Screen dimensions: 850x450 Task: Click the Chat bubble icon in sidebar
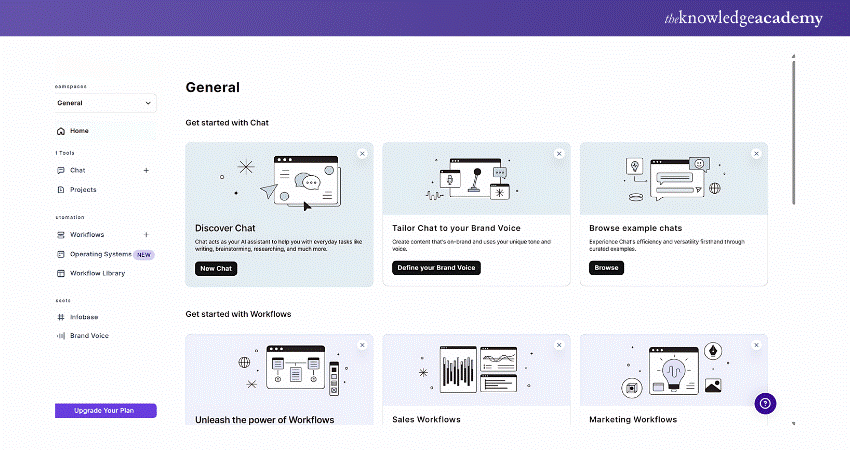[61, 170]
